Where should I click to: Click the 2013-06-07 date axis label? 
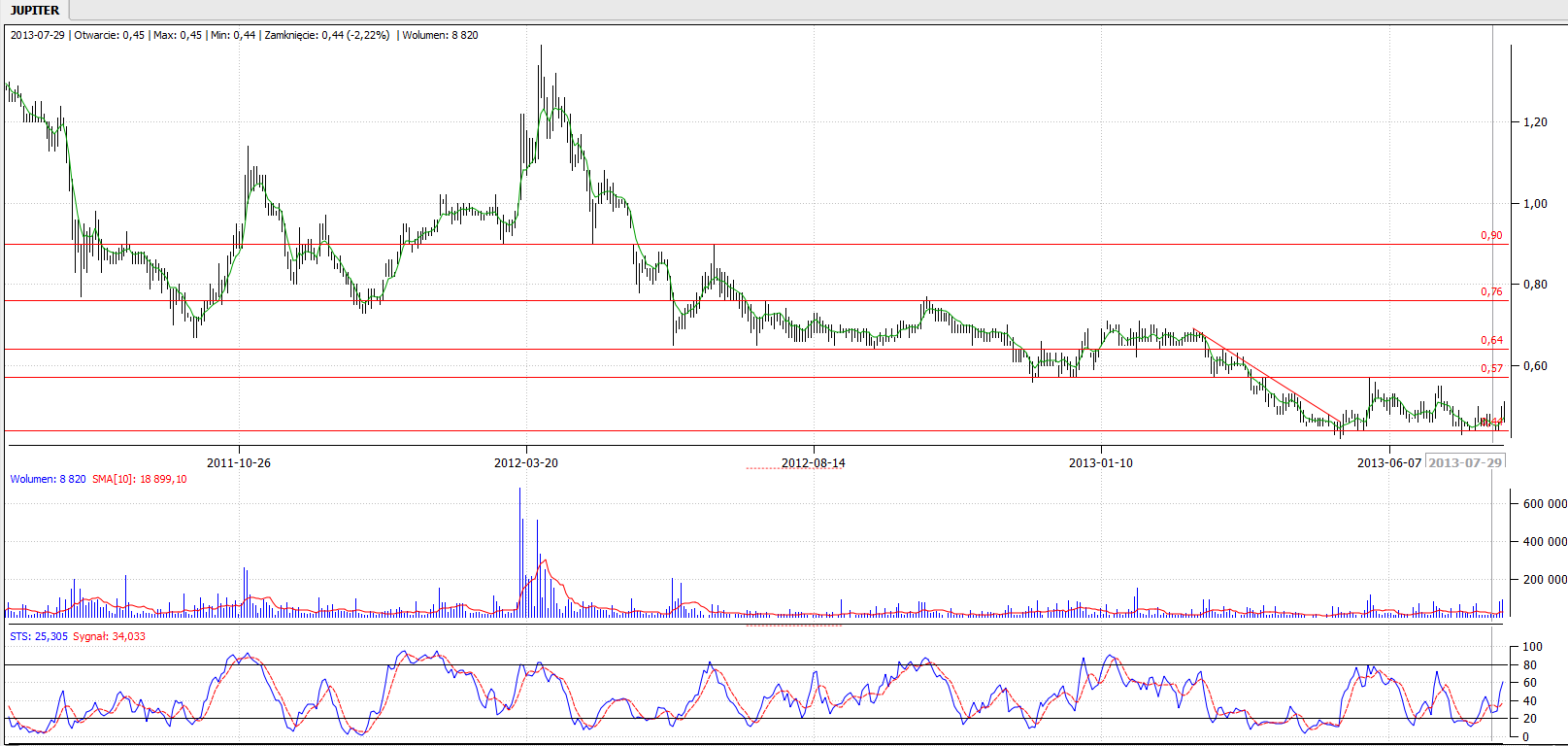click(1388, 462)
